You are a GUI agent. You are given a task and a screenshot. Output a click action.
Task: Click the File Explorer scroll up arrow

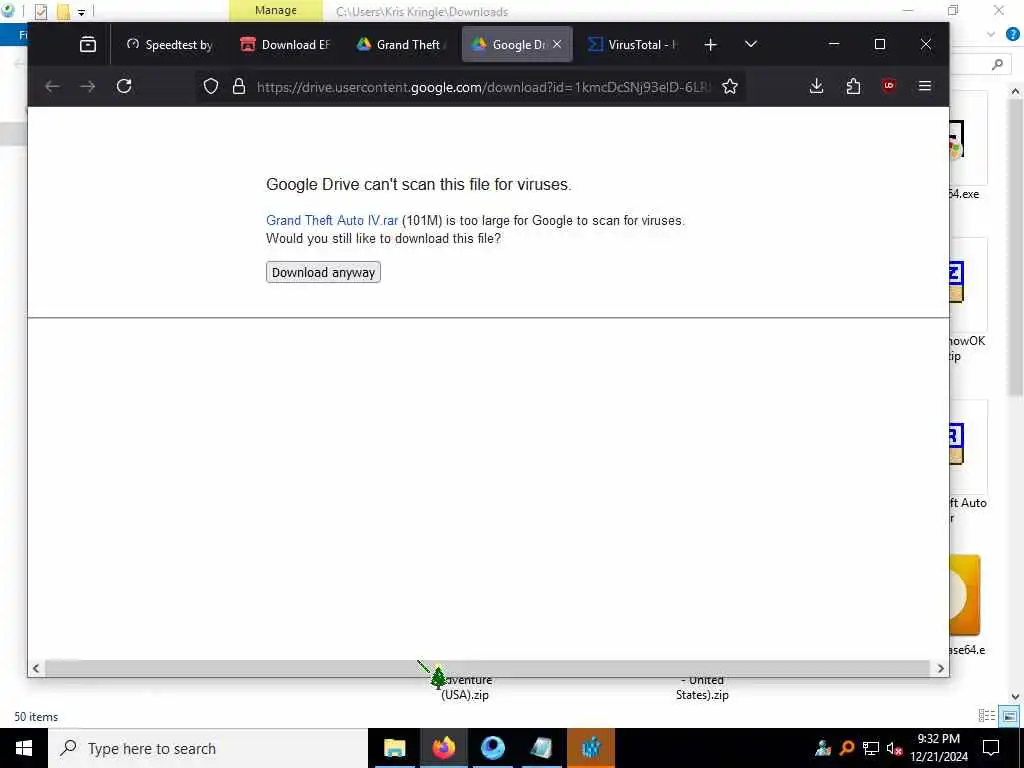click(1016, 92)
